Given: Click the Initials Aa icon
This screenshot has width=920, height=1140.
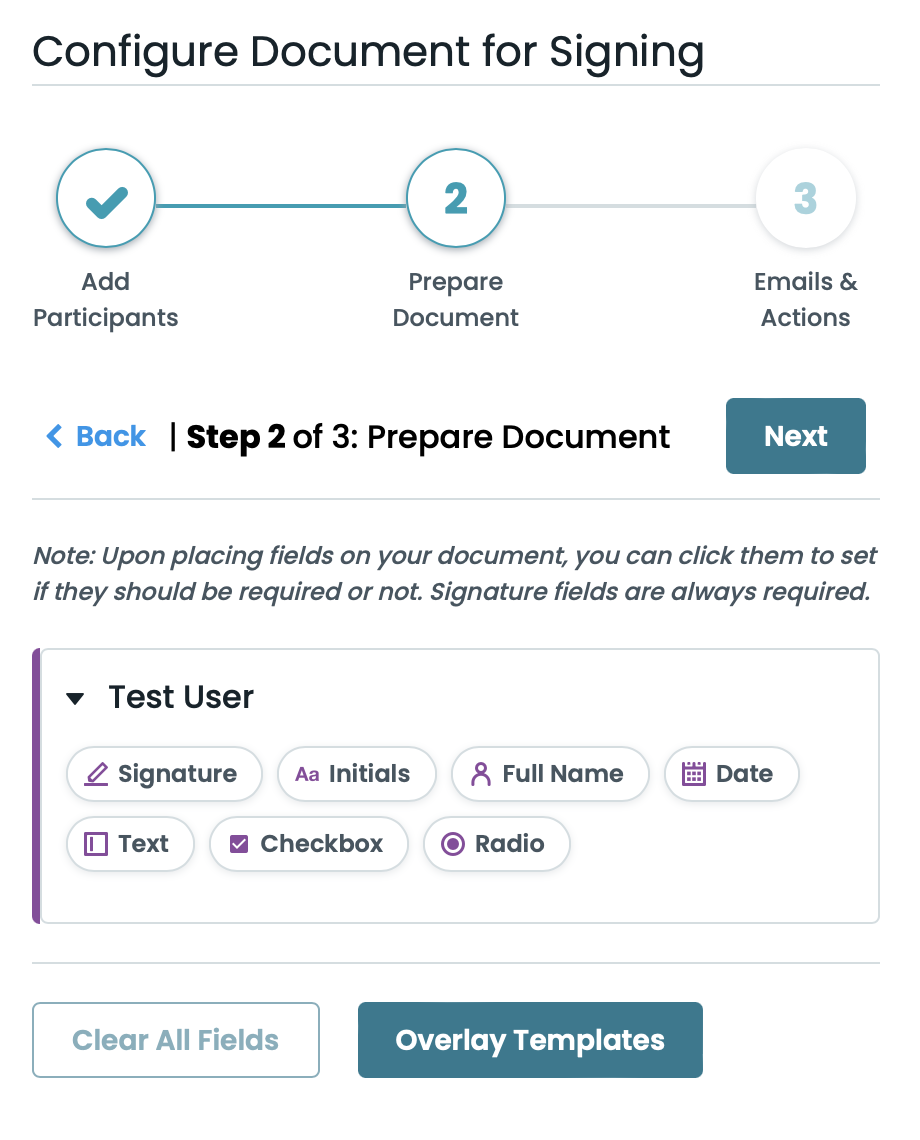Looking at the screenshot, I should tap(307, 774).
